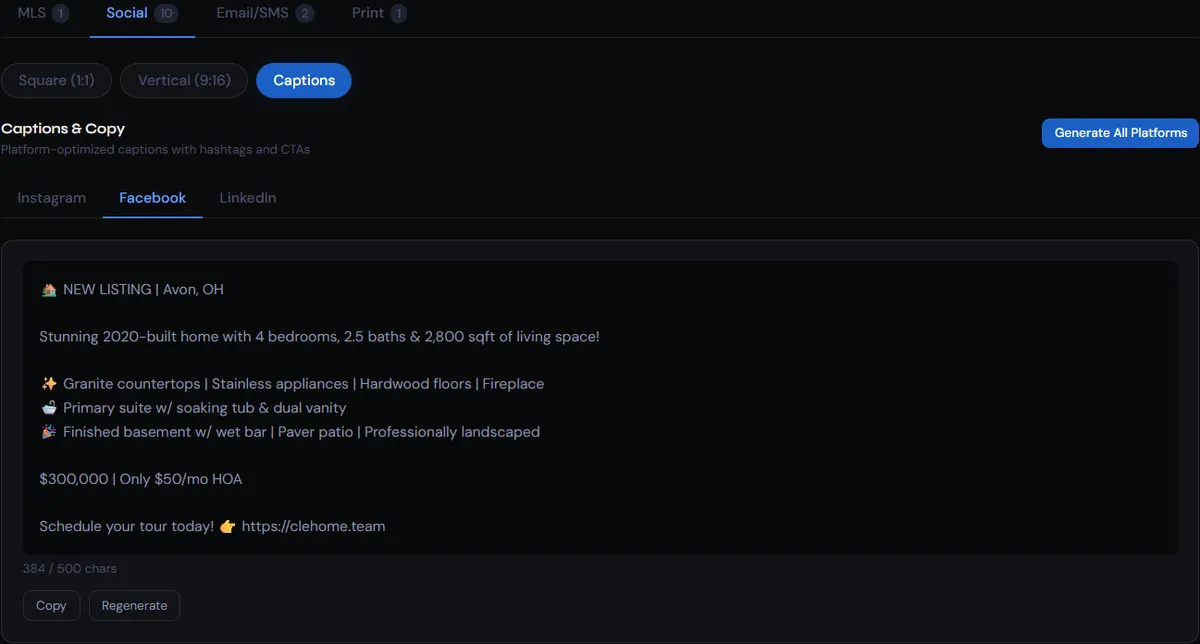The width and height of the screenshot is (1200, 644).
Task: Select the Captions pill
Action: pos(304,80)
